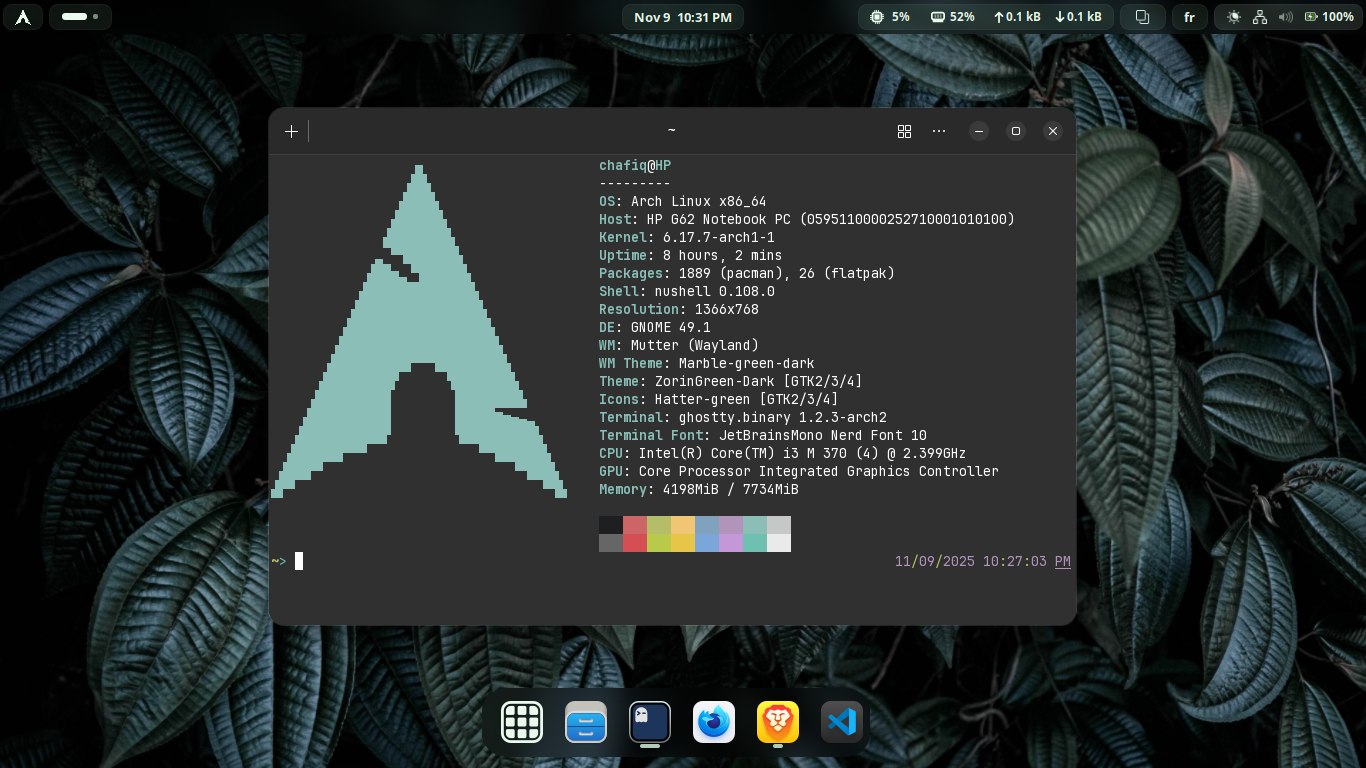Launch Visual Studio Code from dock
This screenshot has height=768, width=1366.
tap(842, 722)
